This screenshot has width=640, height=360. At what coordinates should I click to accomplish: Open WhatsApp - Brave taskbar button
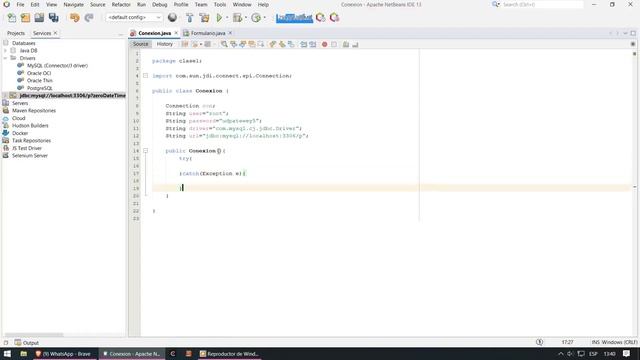[64, 354]
